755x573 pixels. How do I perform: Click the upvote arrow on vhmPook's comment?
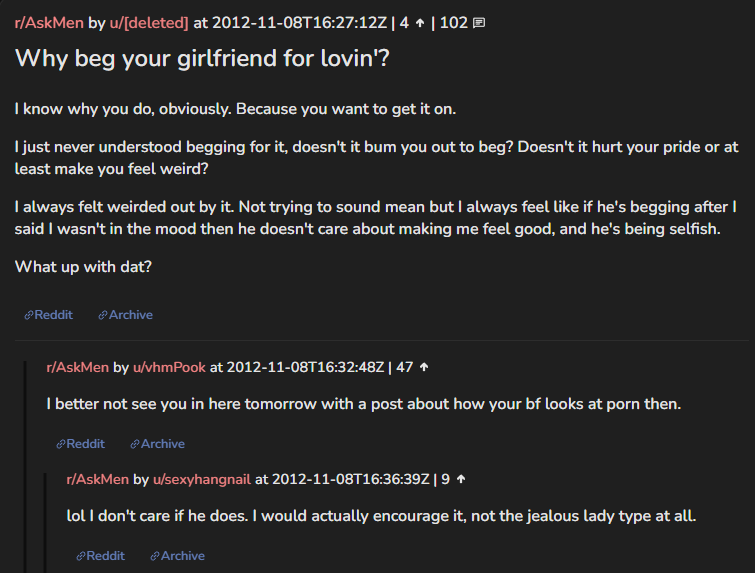pos(424,367)
